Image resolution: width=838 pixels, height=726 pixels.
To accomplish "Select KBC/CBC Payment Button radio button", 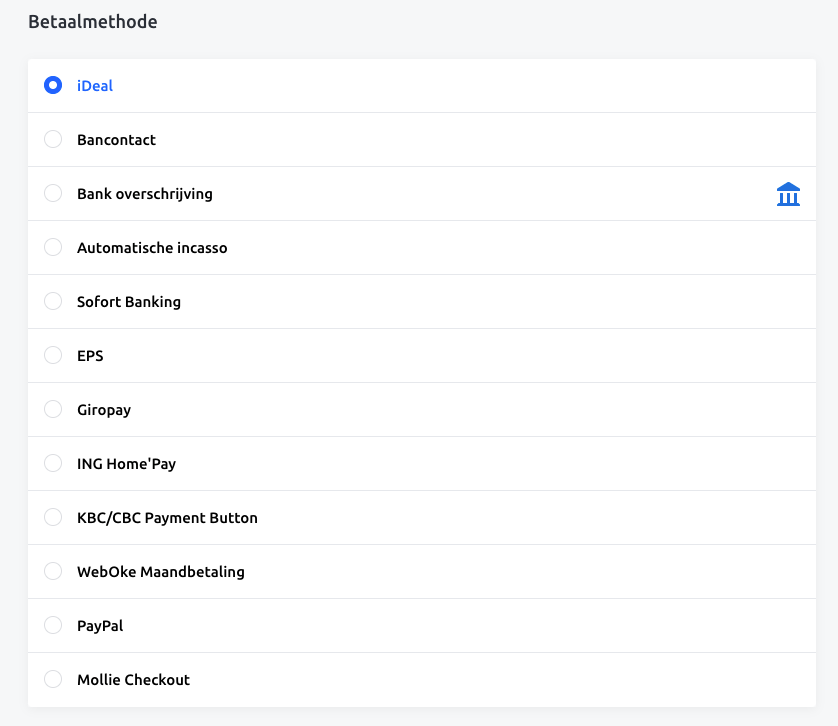I will pos(53,518).
